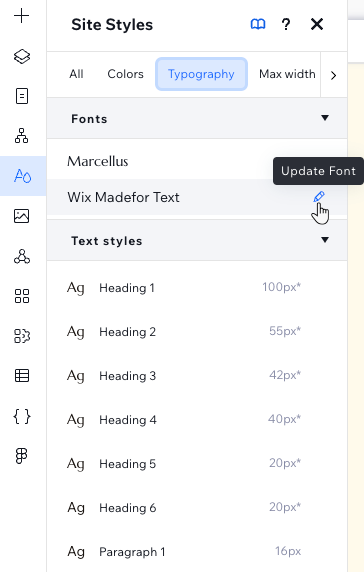This screenshot has width=364, height=572.
Task: Click the Add Elements plus icon
Action: (22, 16)
